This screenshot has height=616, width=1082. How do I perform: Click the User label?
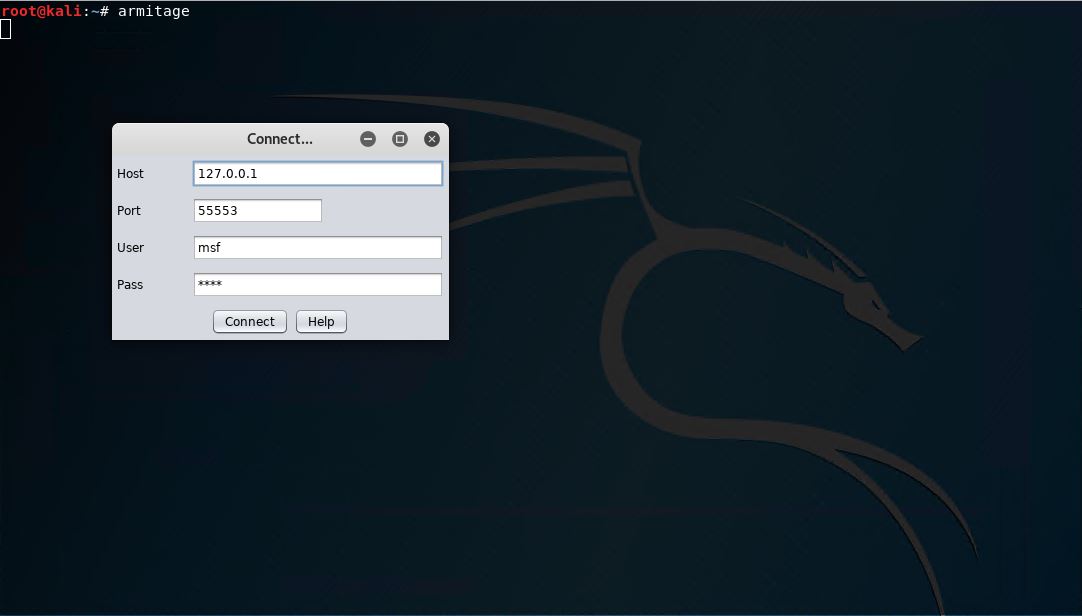(130, 248)
